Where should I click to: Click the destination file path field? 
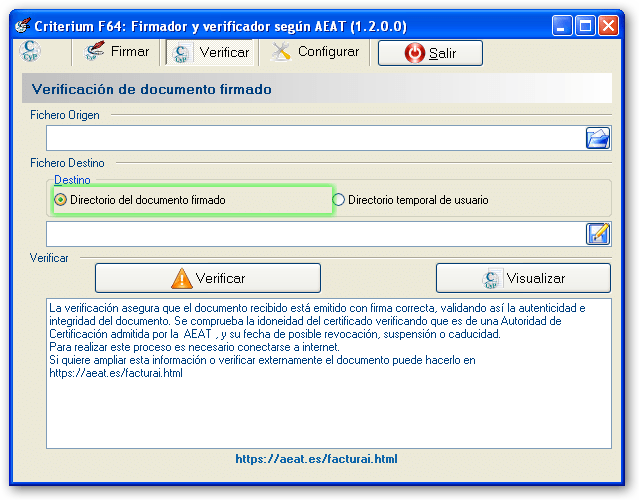pyautogui.click(x=316, y=234)
